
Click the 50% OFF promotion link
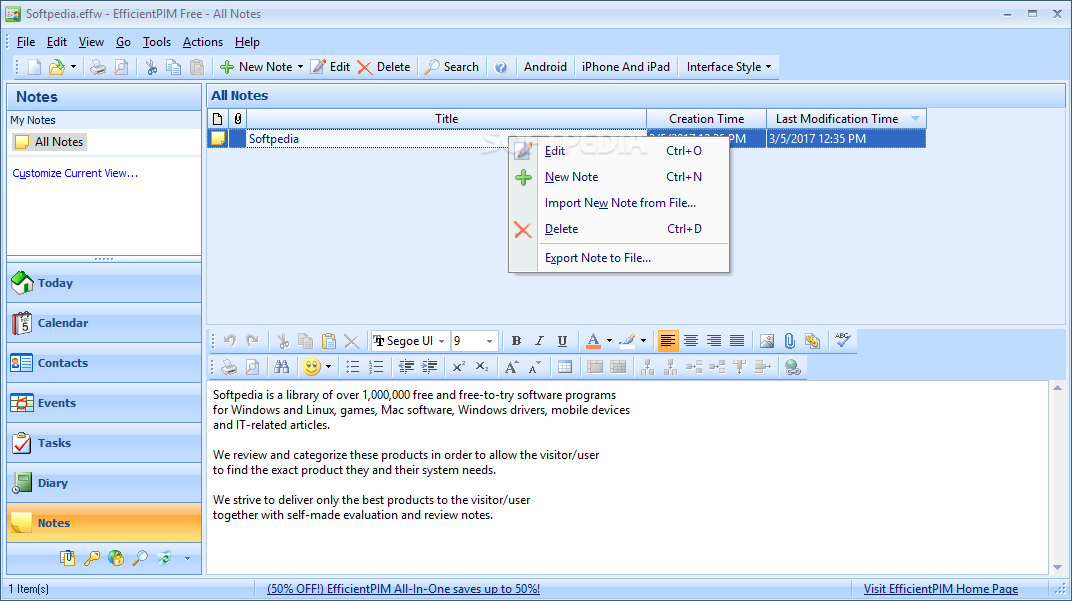[403, 589]
